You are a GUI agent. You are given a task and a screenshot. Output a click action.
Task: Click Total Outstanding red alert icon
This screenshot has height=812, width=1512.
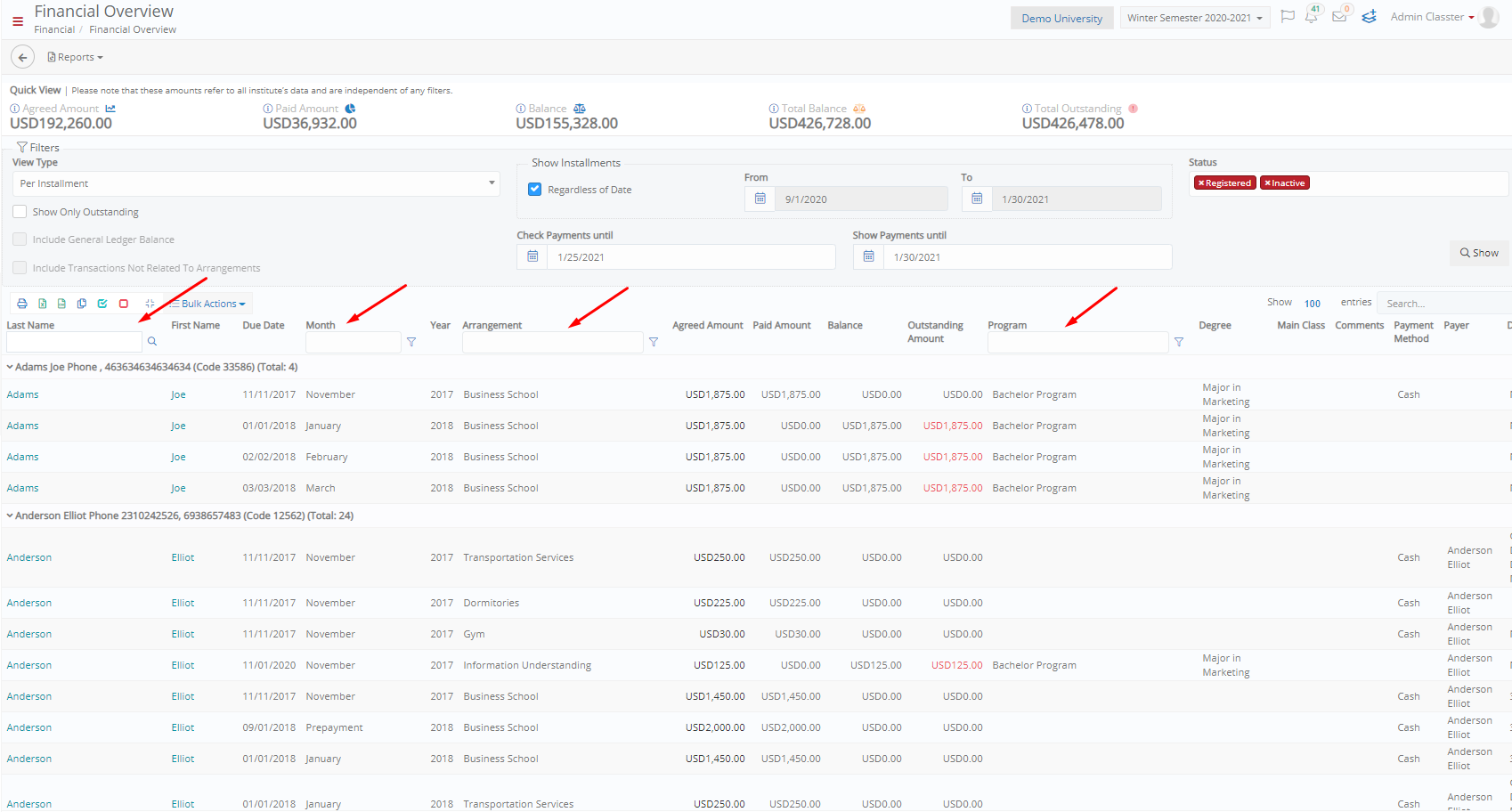(1133, 109)
